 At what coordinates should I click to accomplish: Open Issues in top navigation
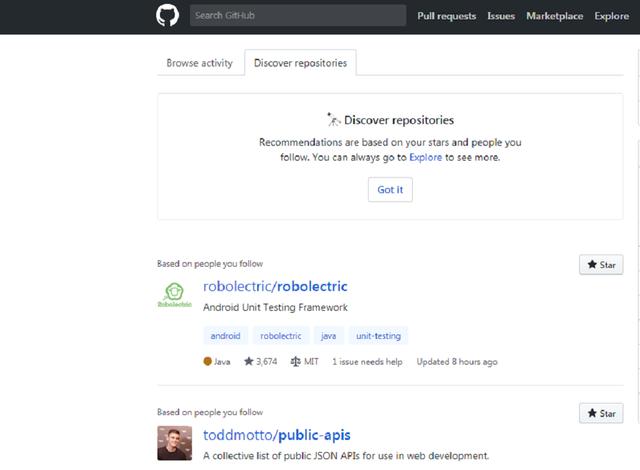[x=501, y=16]
